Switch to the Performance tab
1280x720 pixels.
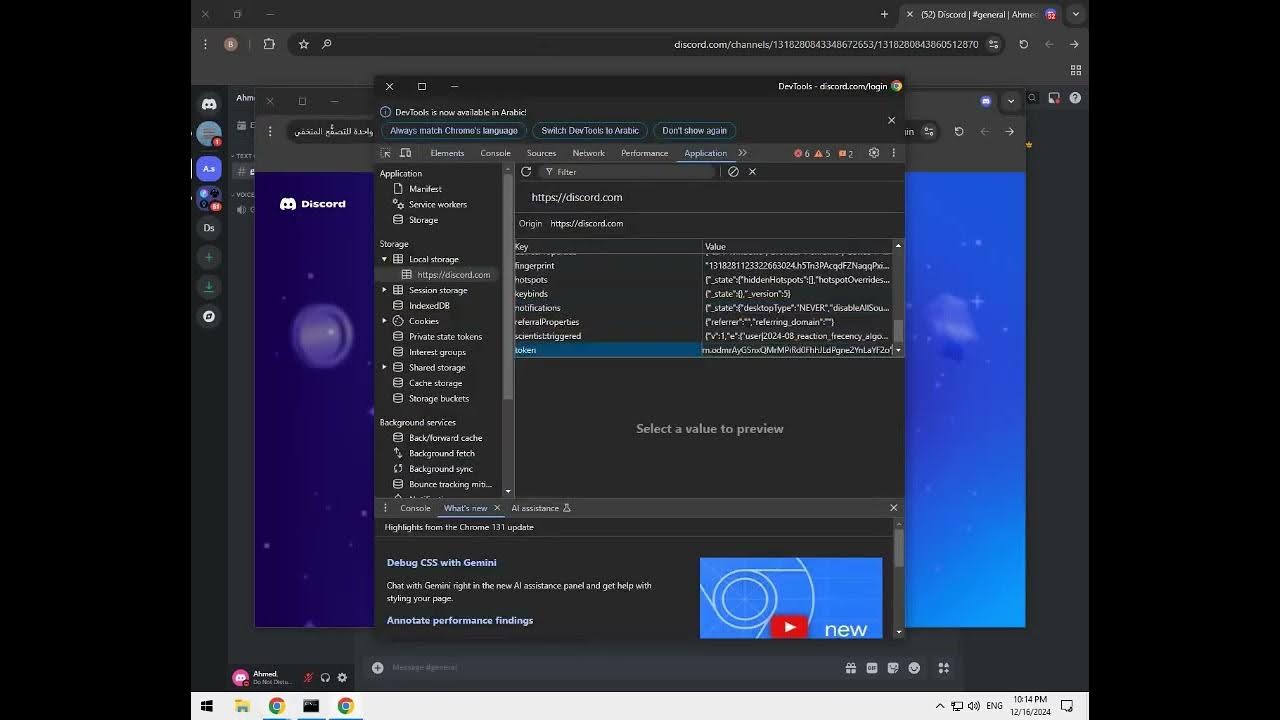pyautogui.click(x=644, y=153)
